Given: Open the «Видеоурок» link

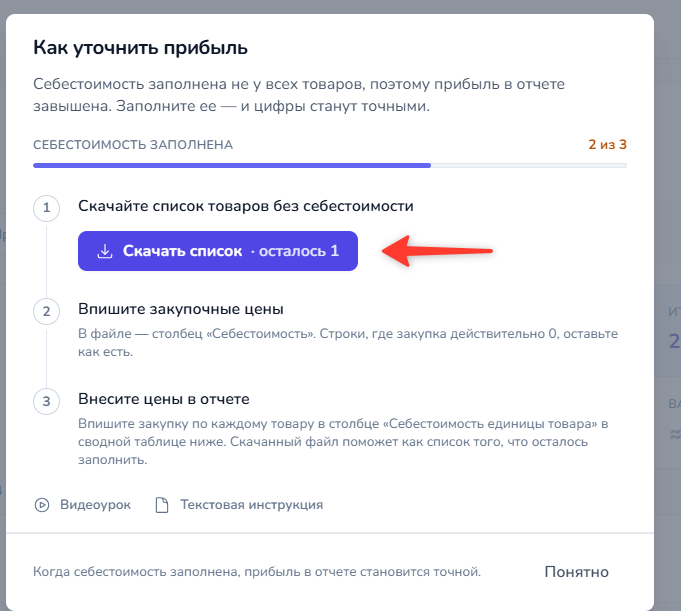Looking at the screenshot, I should pyautogui.click(x=95, y=505).
